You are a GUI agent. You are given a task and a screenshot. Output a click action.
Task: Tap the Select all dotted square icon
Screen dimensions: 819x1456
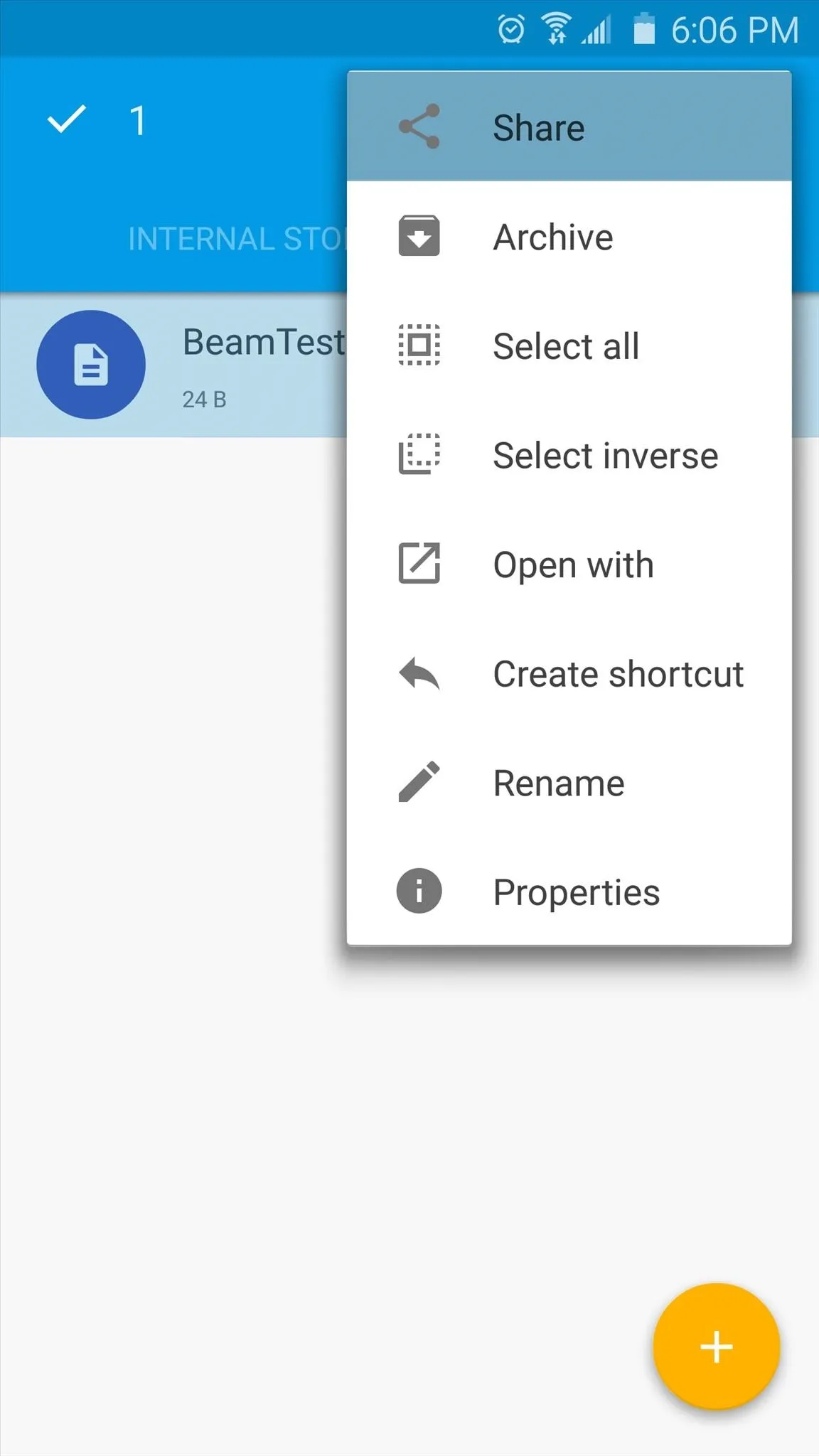pos(419,346)
